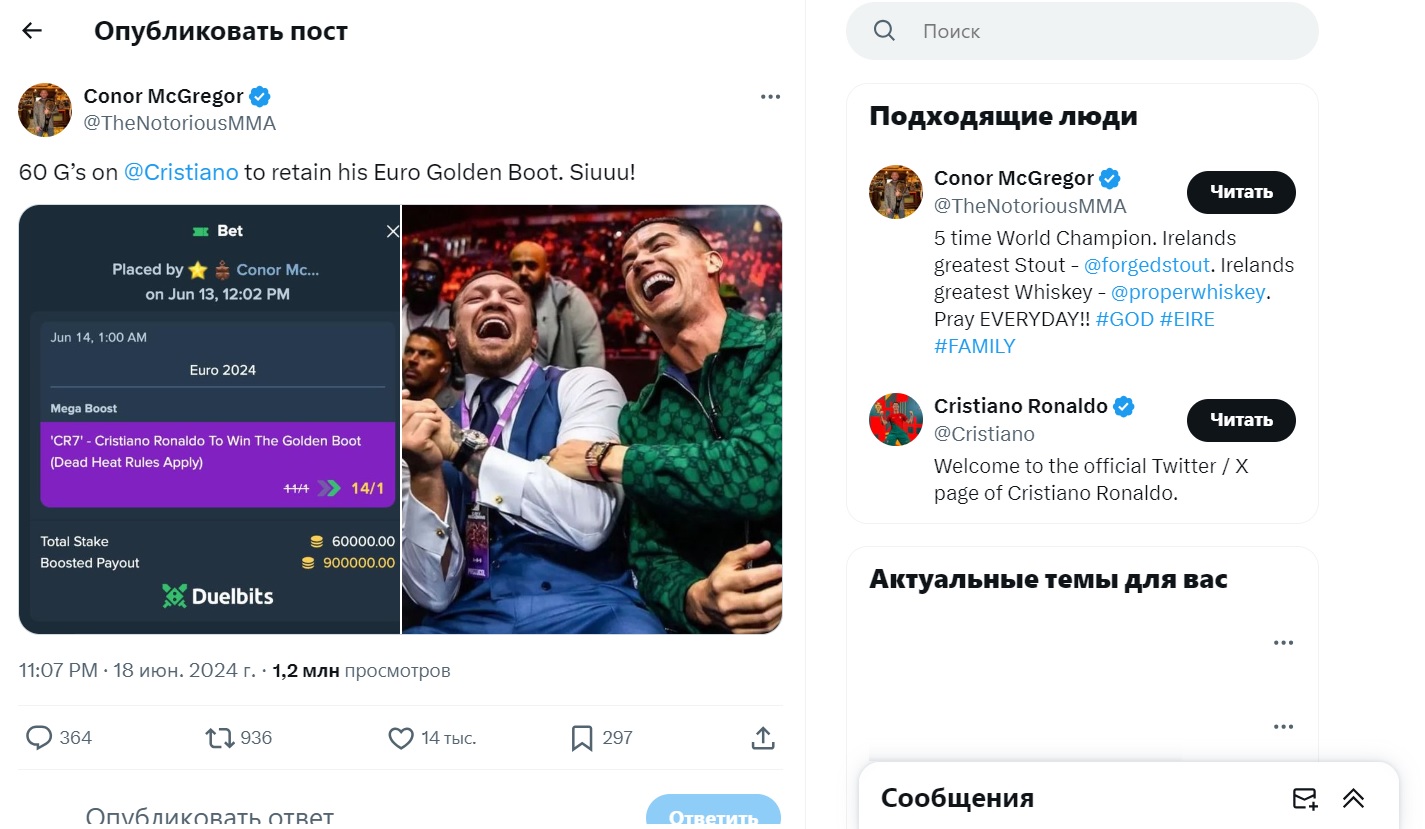Screen dimensions: 1425x829
Task: Open the McGregor and Ronaldo photo
Action: coord(592,419)
